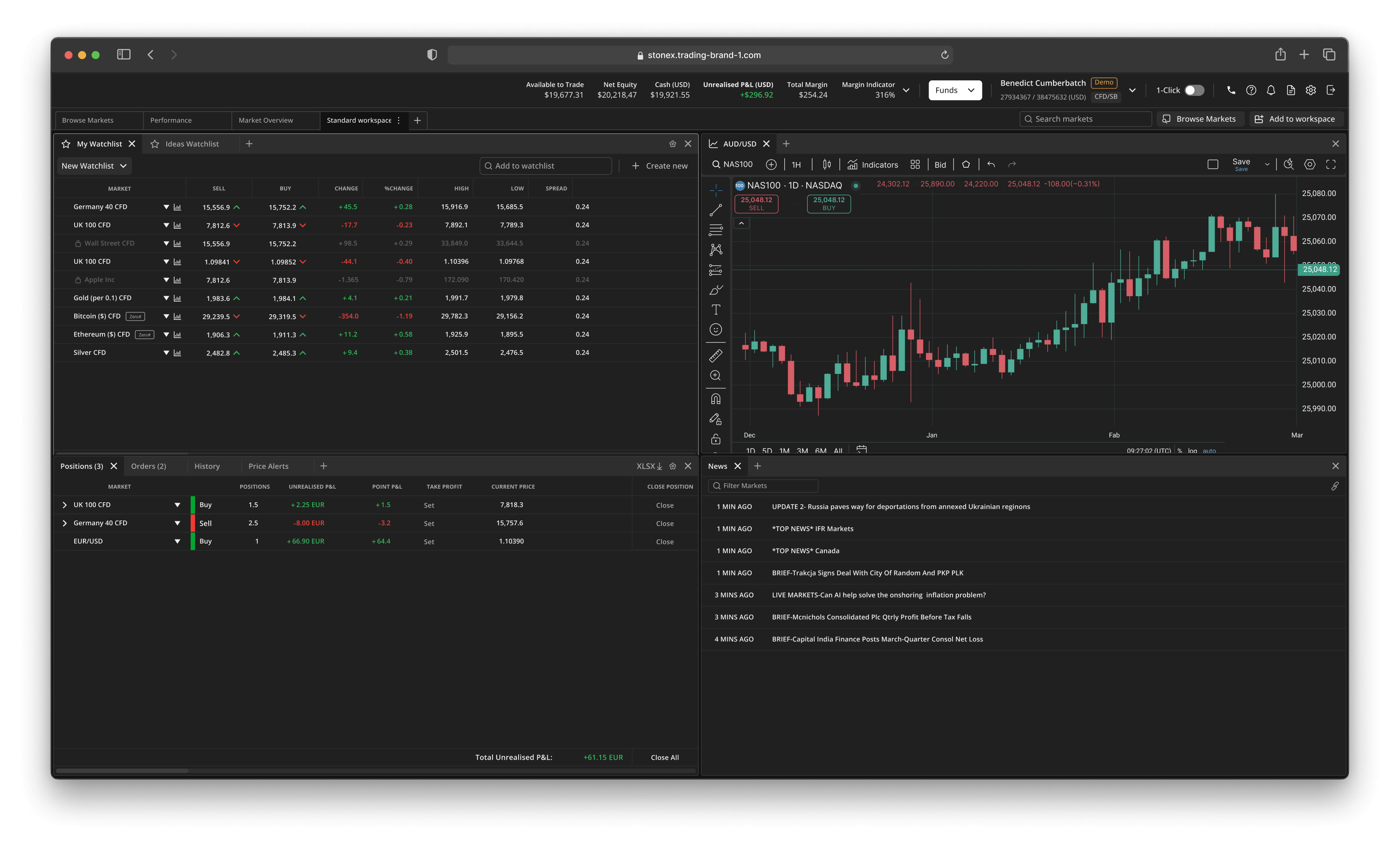Click the Germany 40 CFD chart icon
This screenshot has width=1400, height=844.
pyautogui.click(x=177, y=207)
